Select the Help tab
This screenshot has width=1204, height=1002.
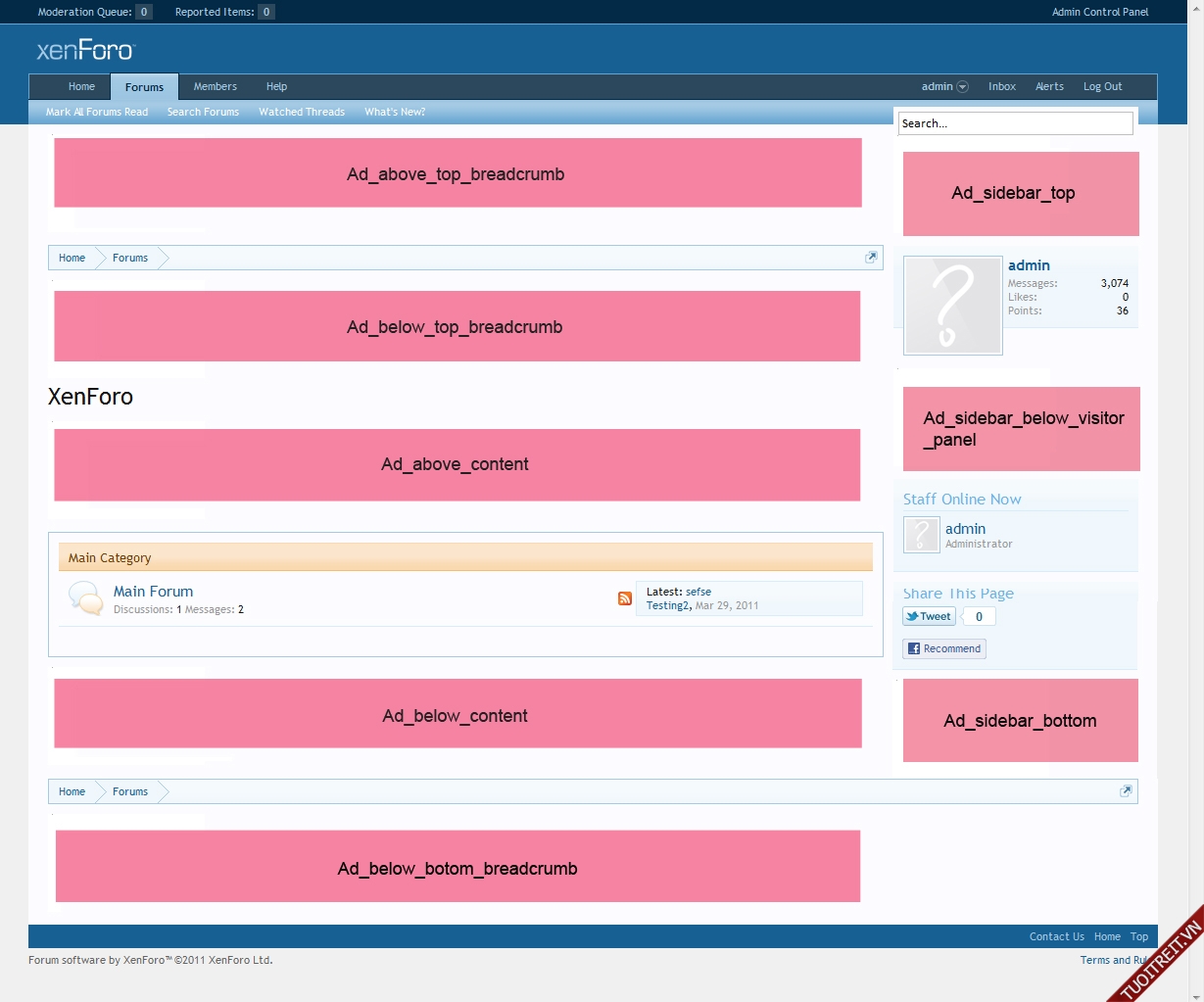point(276,87)
